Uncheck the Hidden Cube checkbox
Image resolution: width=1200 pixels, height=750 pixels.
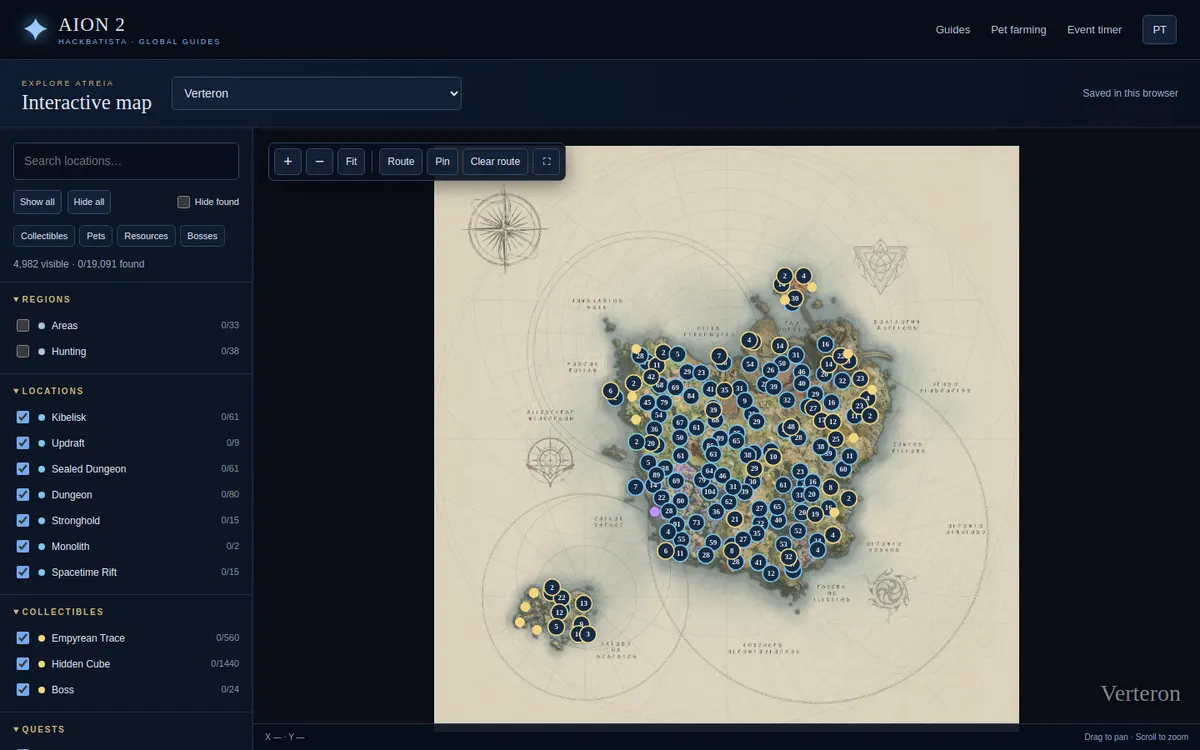[x=23, y=664]
